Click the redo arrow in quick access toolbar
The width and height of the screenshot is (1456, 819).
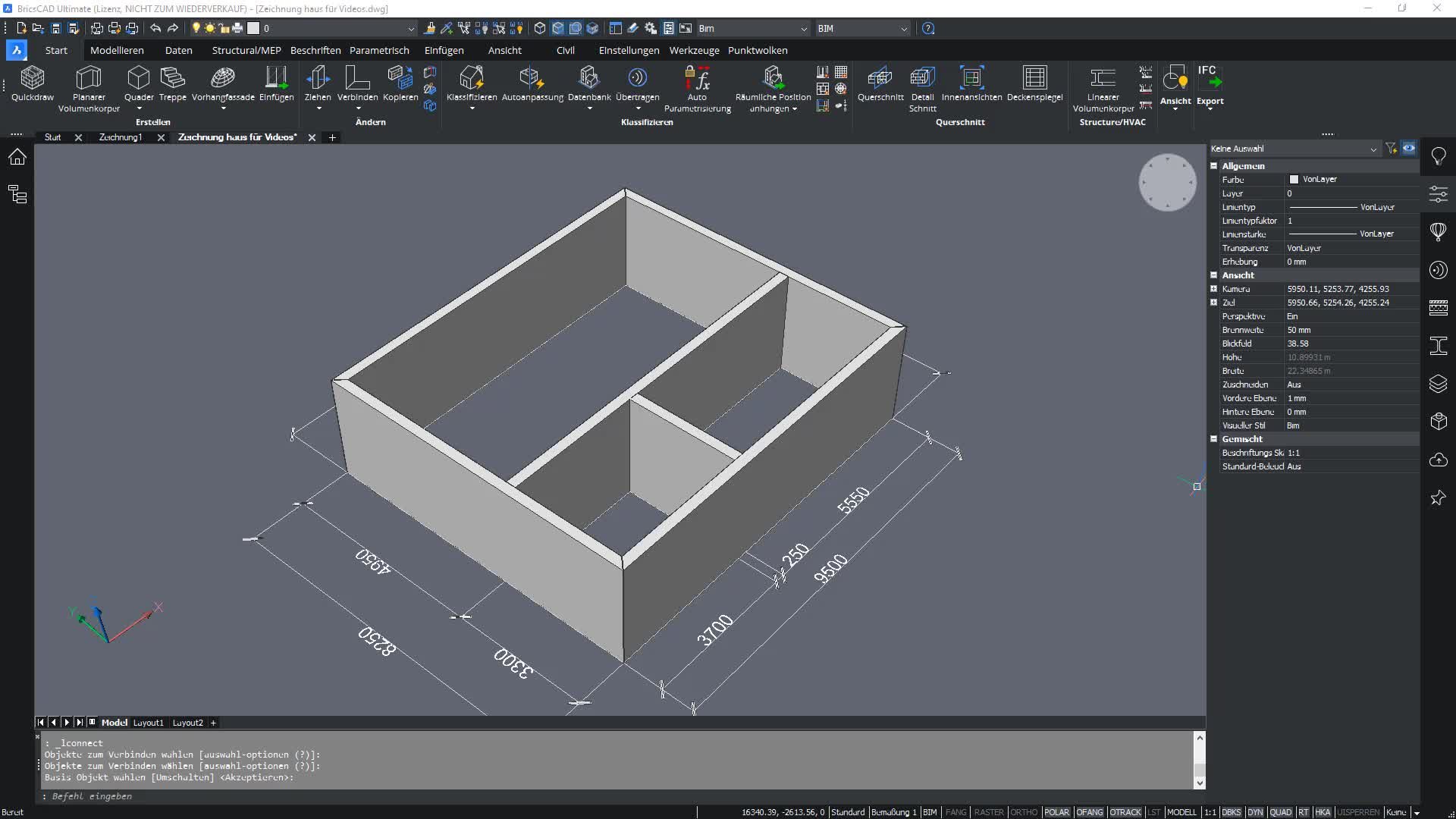[173, 28]
